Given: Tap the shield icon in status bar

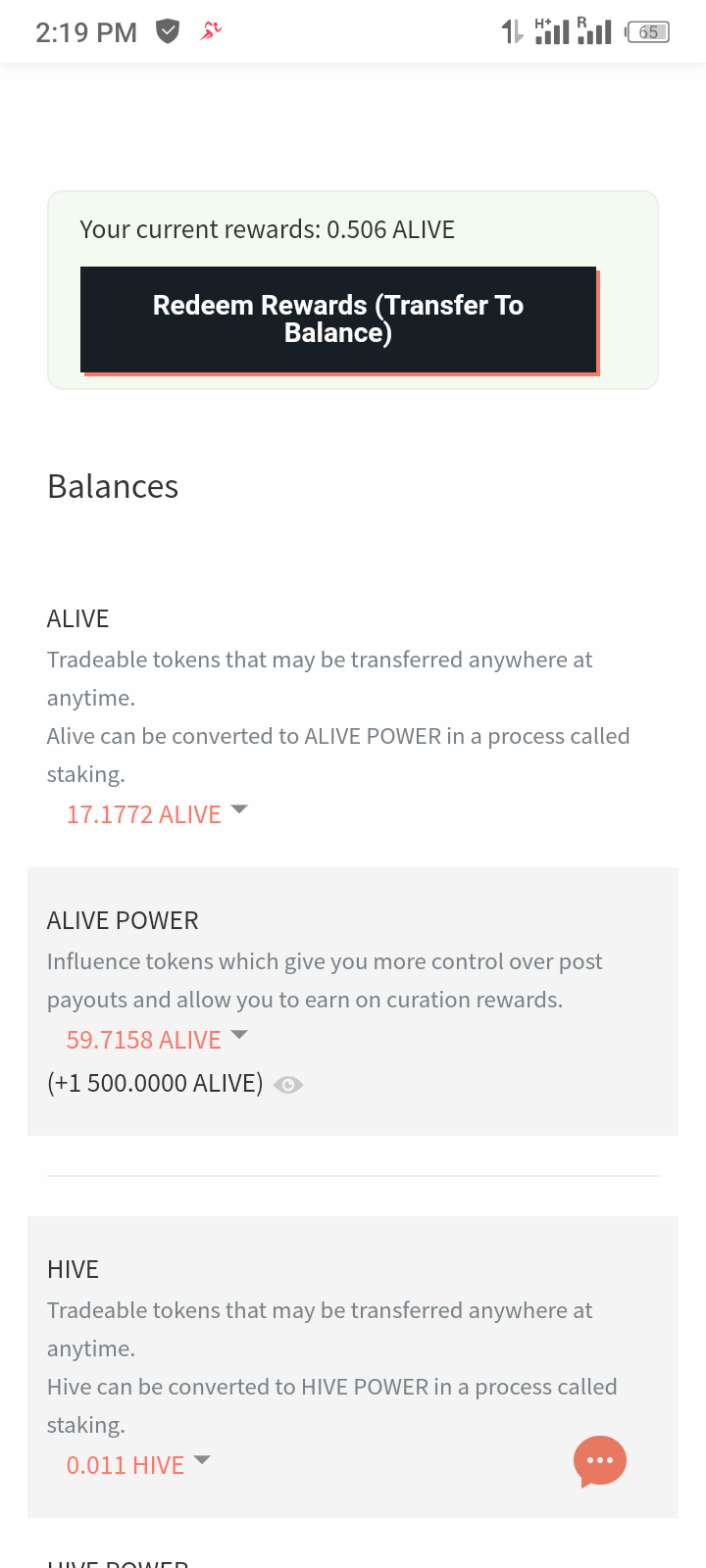Looking at the screenshot, I should click(x=169, y=32).
